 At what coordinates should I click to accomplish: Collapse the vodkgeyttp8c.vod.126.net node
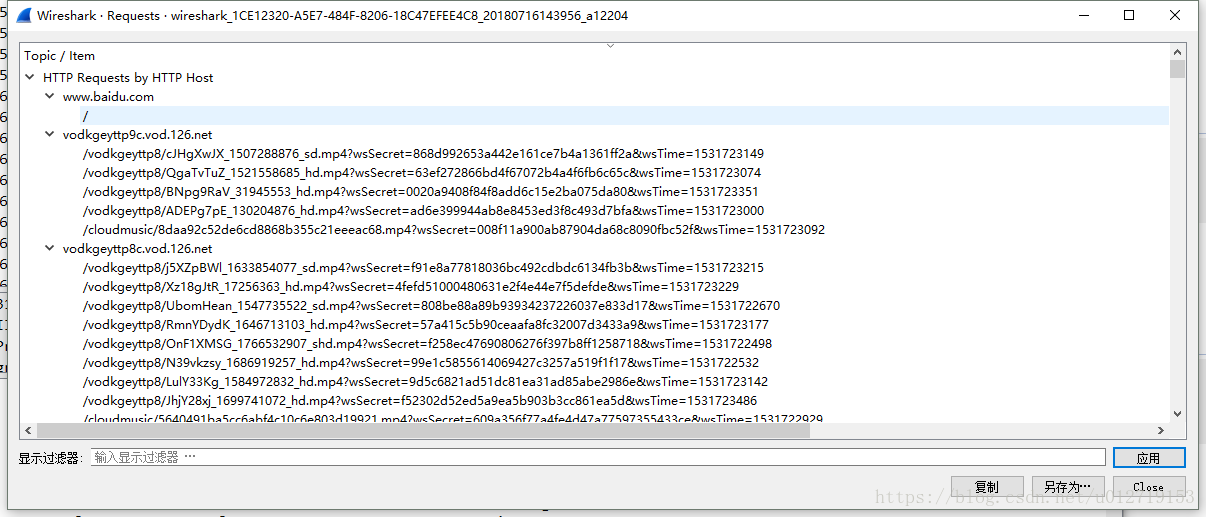point(50,248)
